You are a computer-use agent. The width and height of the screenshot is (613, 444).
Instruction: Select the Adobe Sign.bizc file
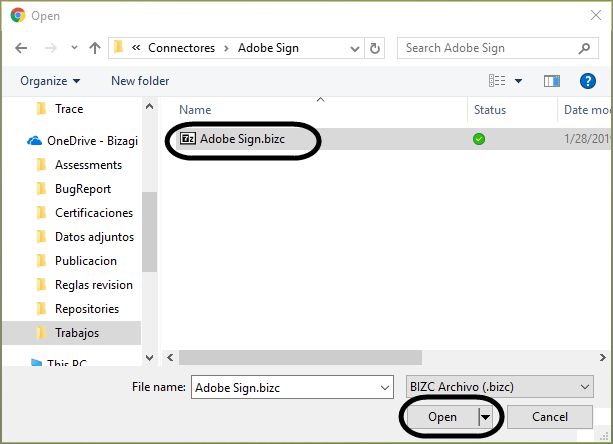tap(242, 139)
